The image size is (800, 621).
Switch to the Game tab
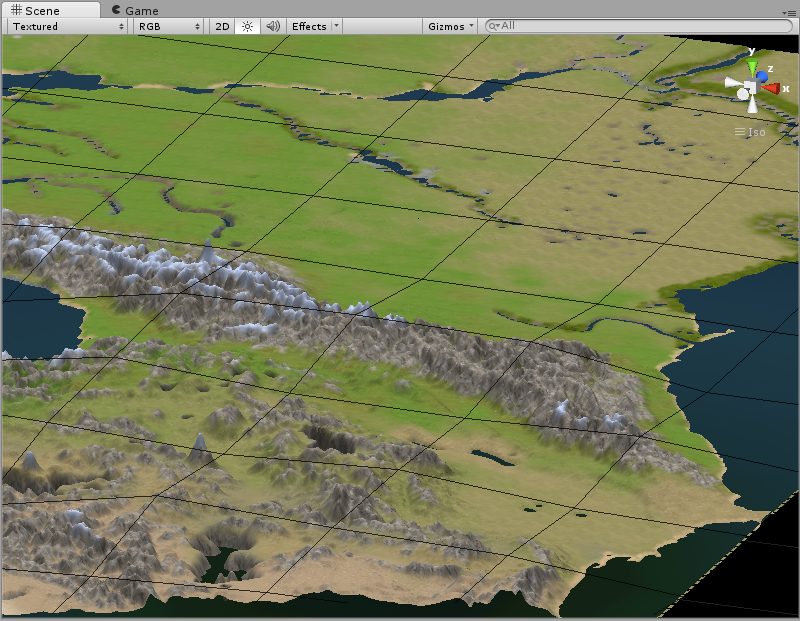click(x=140, y=10)
